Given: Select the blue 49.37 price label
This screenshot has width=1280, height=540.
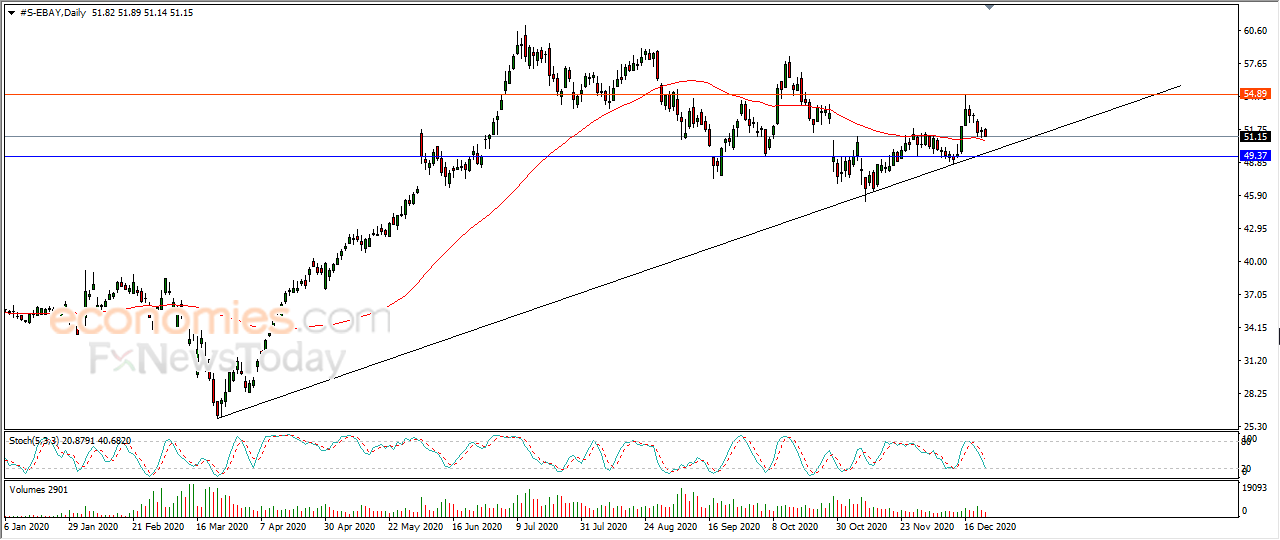Looking at the screenshot, I should pos(1255,156).
